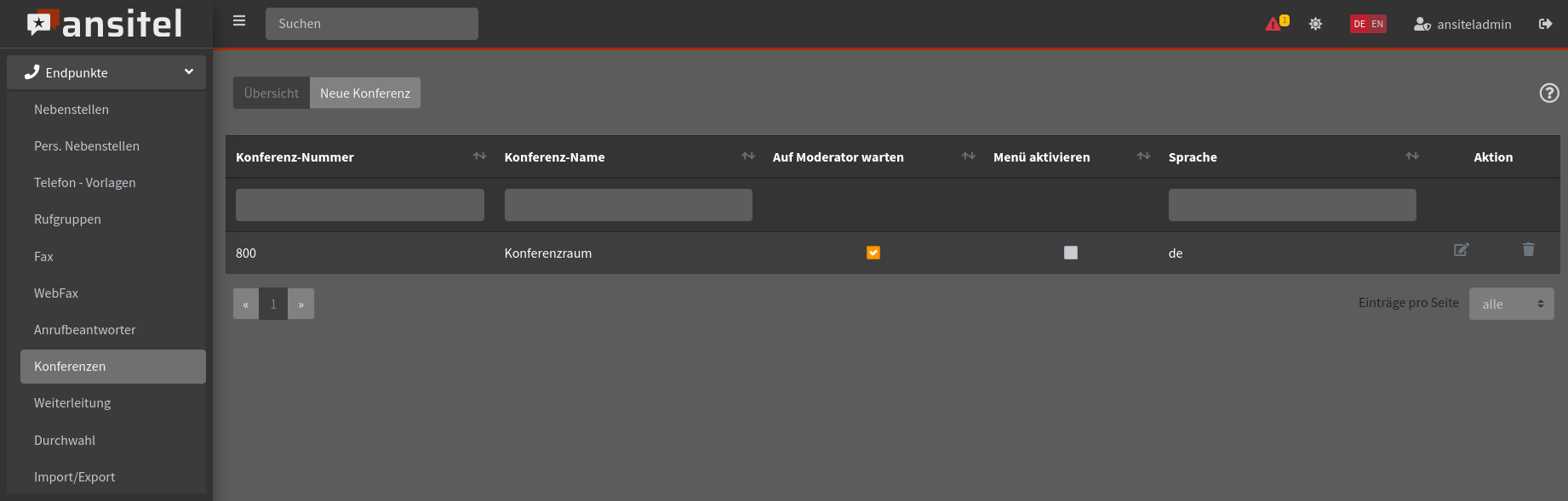Switch language with the DE EN toggle
Screen dimensions: 1568x501
tap(1367, 24)
